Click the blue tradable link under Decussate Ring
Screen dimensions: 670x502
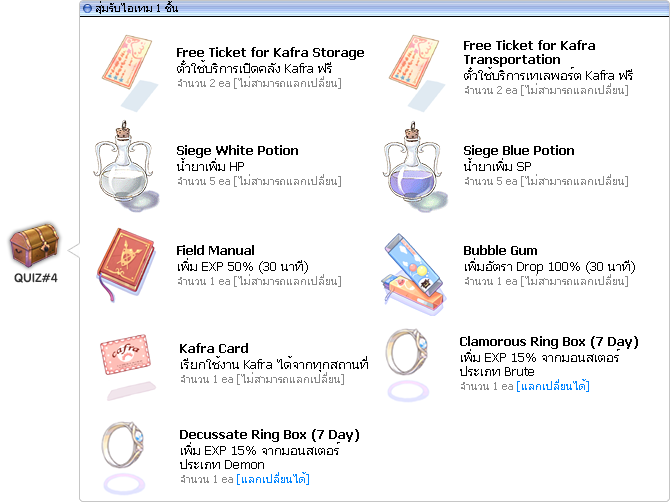tap(273, 480)
